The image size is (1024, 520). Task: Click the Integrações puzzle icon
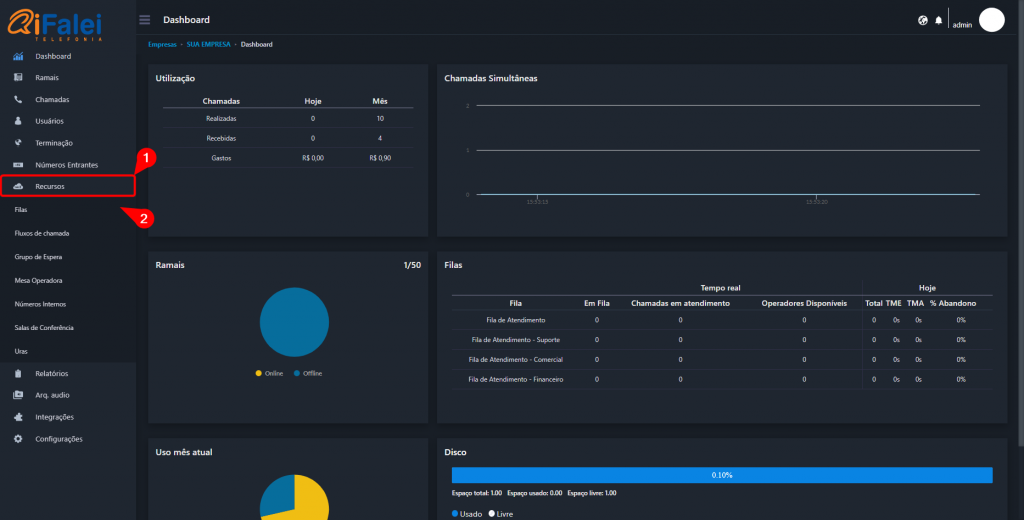[18, 417]
